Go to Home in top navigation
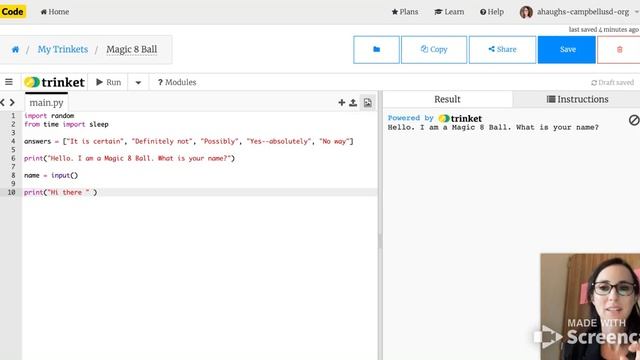 click(x=55, y=12)
